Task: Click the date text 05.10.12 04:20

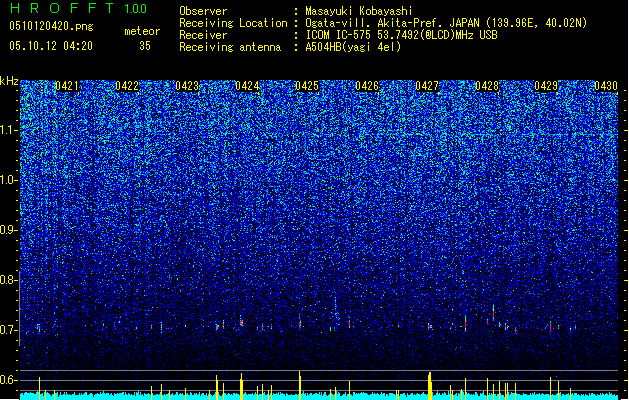Action: [x=51, y=46]
